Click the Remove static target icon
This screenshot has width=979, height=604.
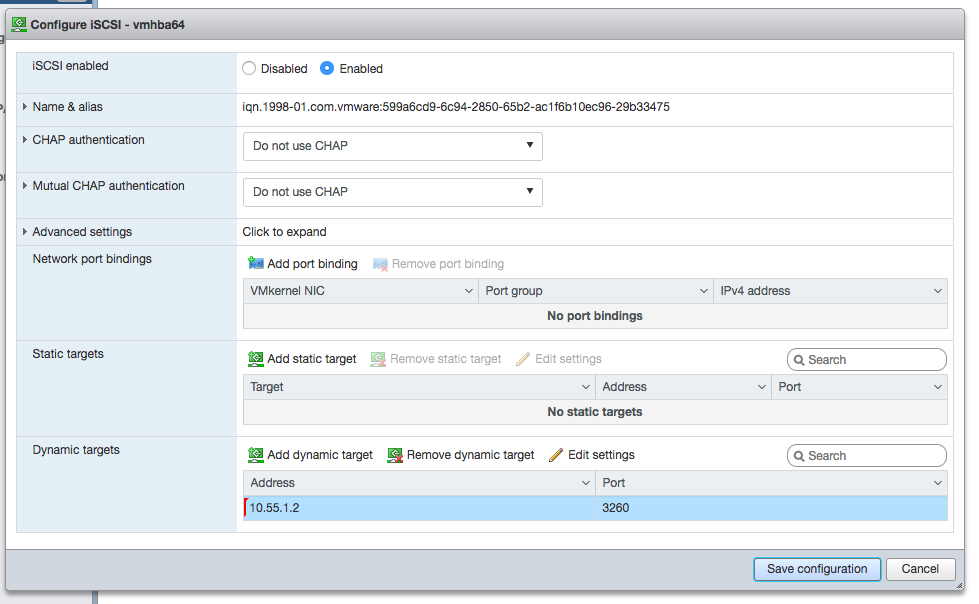click(378, 359)
